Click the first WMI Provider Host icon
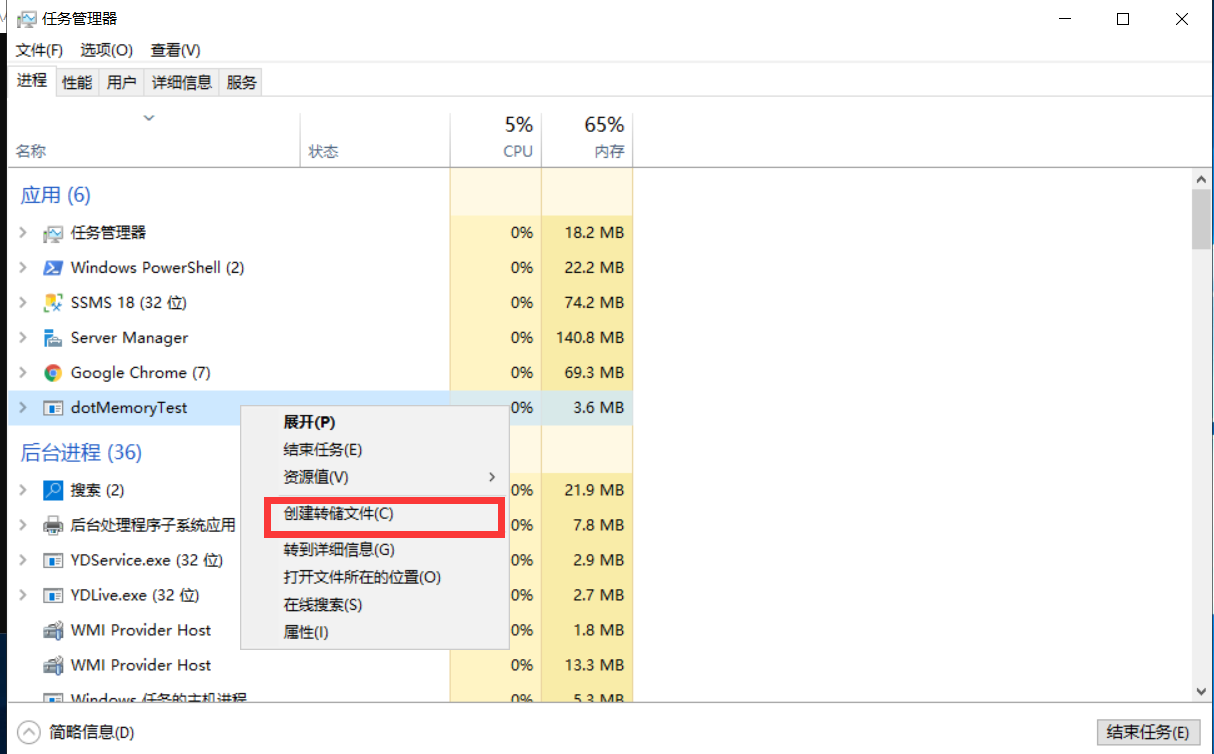Screen dimensions: 1214x754 [x=53, y=630]
